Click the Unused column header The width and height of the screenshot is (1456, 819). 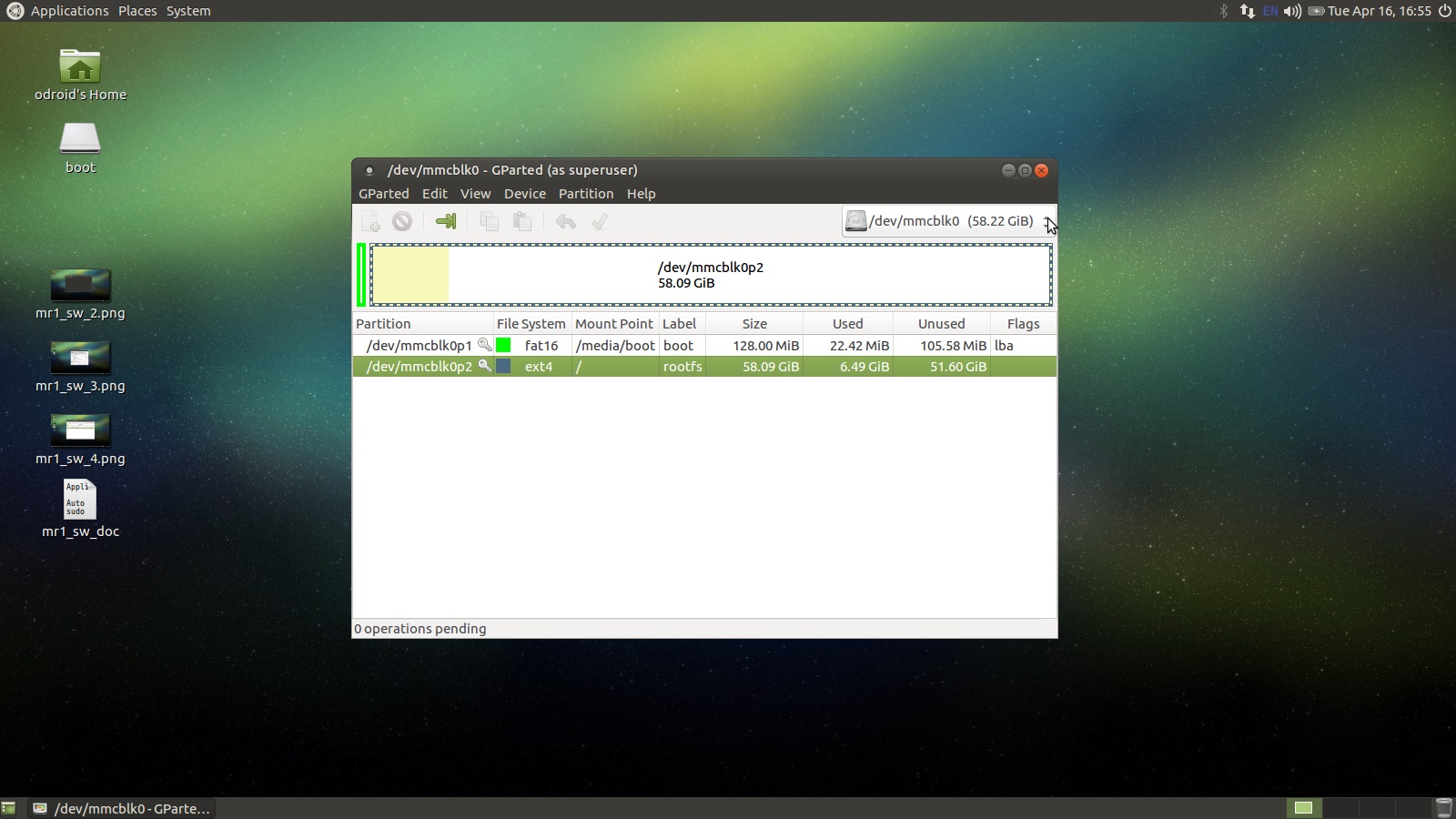click(941, 324)
